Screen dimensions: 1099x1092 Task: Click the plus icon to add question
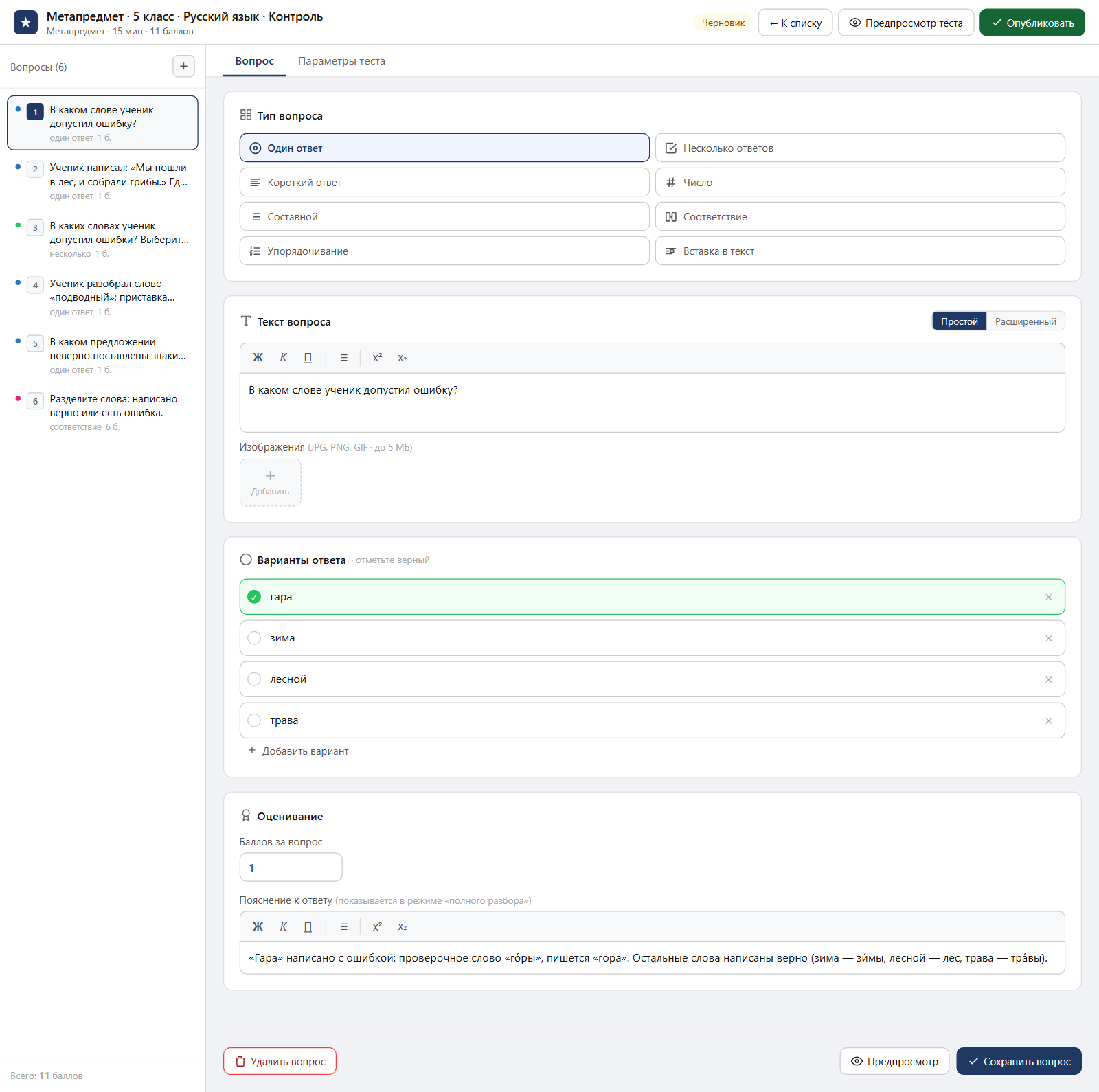(x=183, y=67)
